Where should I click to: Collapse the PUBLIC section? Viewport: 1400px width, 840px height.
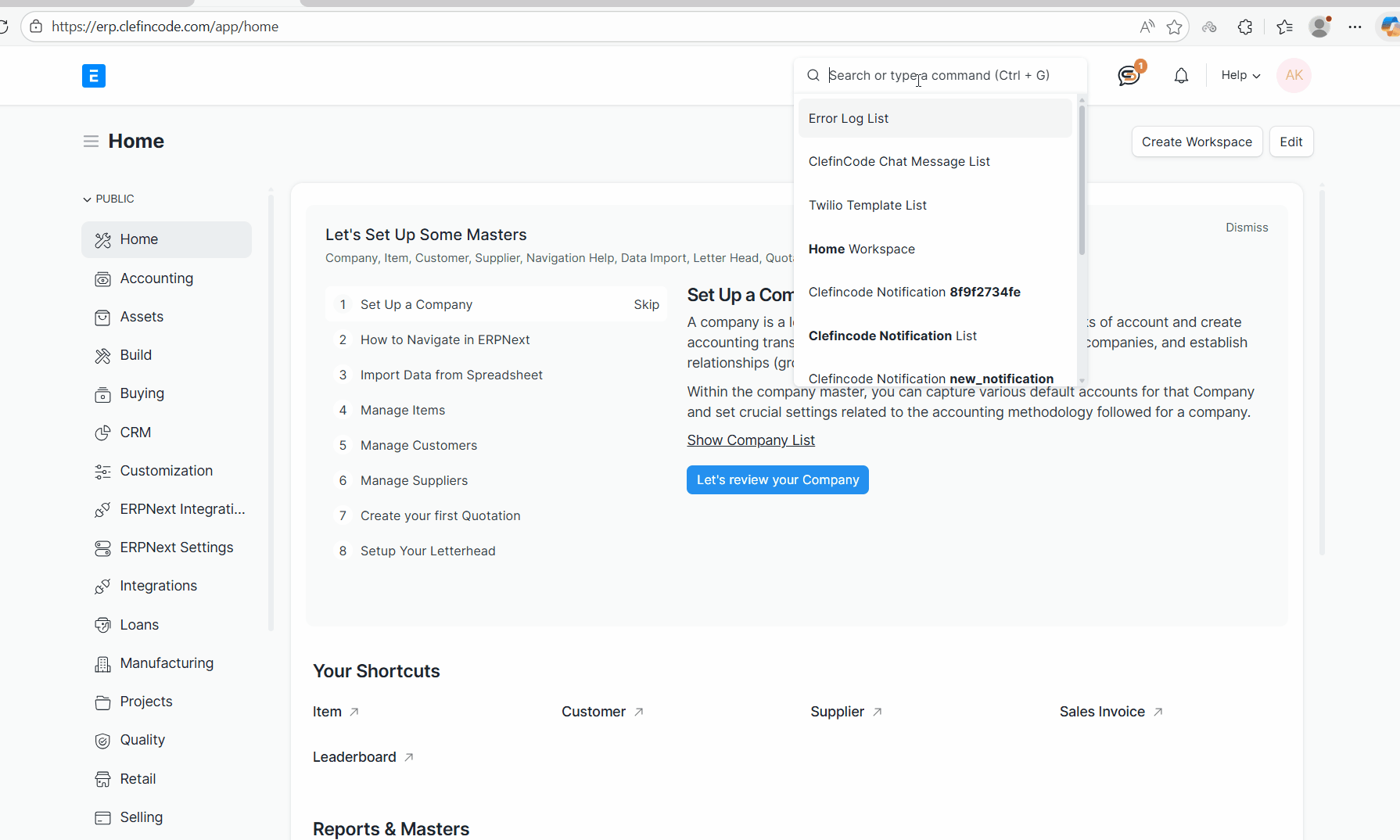[x=88, y=199]
